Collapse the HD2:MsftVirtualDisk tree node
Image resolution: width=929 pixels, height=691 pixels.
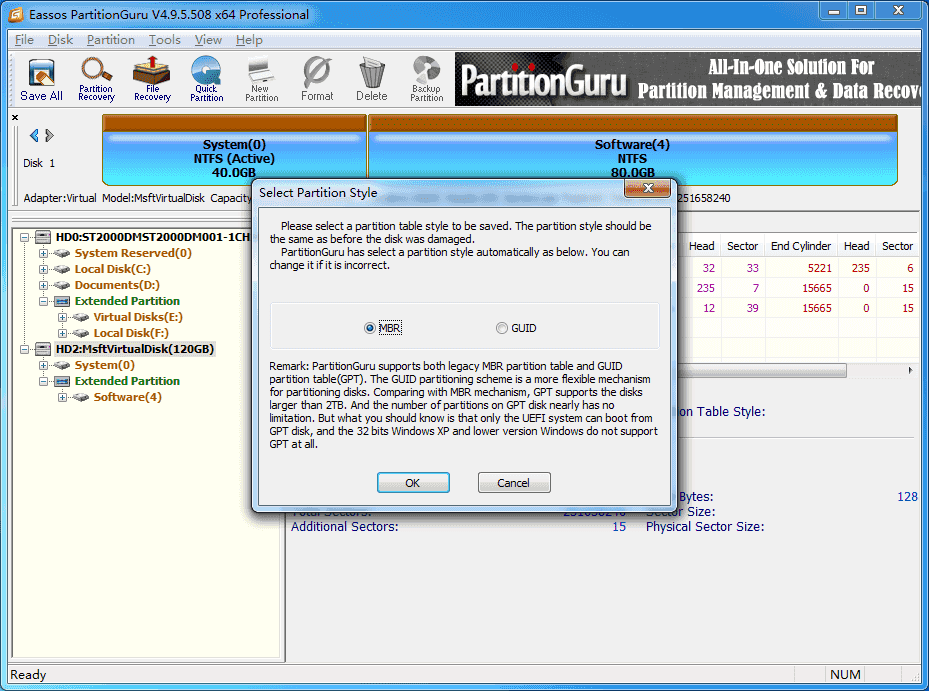tap(25, 349)
